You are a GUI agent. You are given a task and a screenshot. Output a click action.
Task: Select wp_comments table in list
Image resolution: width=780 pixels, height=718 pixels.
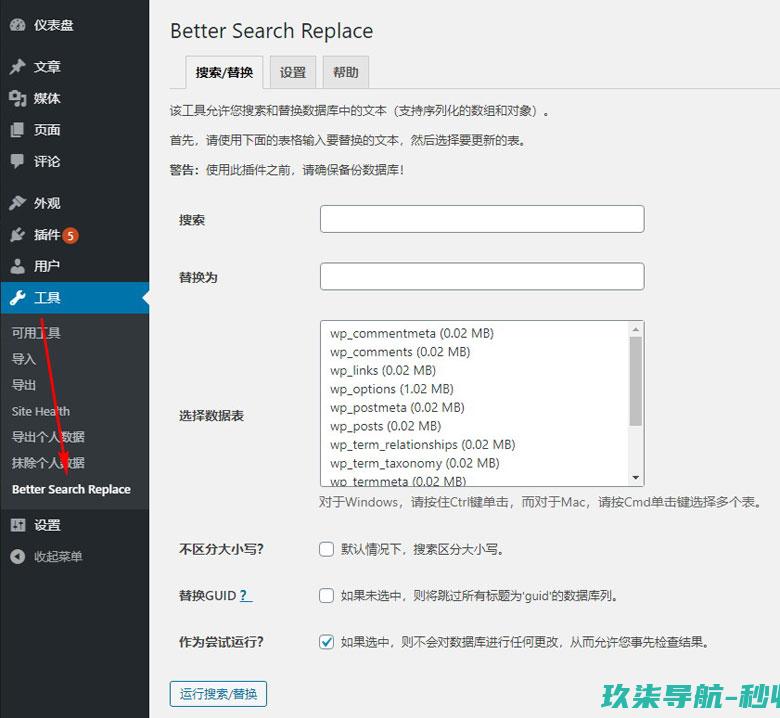pos(400,352)
